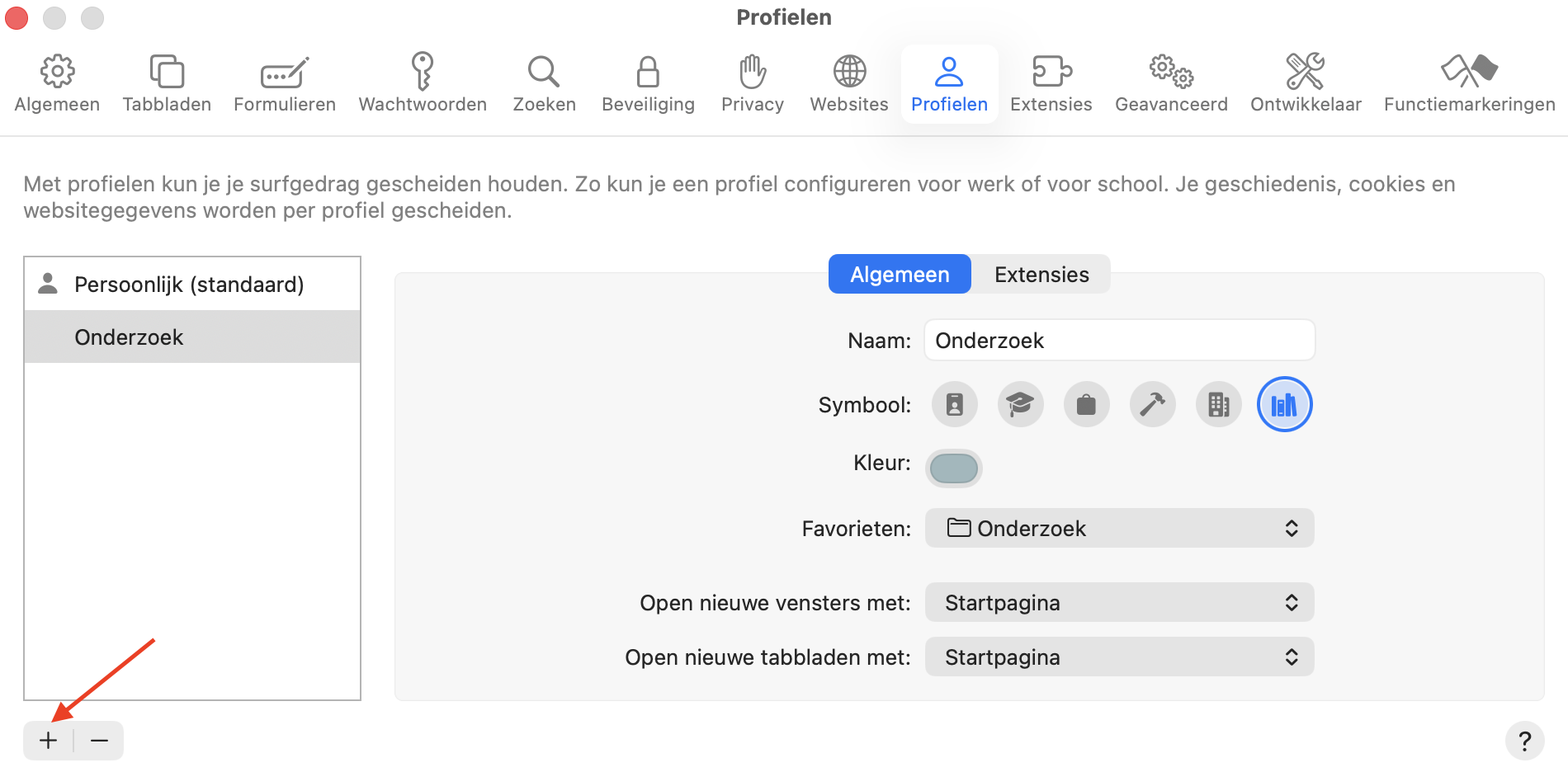This screenshot has width=1568, height=772.
Task: Open the Favorieten folder dropdown
Action: pos(1118,528)
